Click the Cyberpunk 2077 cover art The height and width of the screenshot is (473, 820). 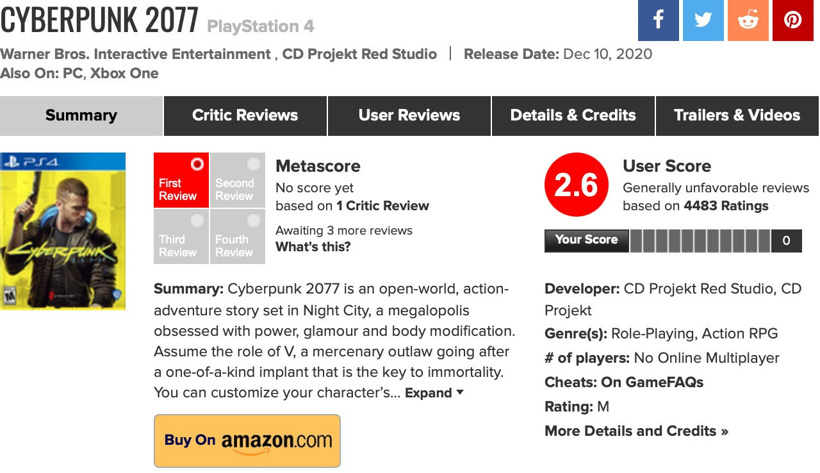63,231
